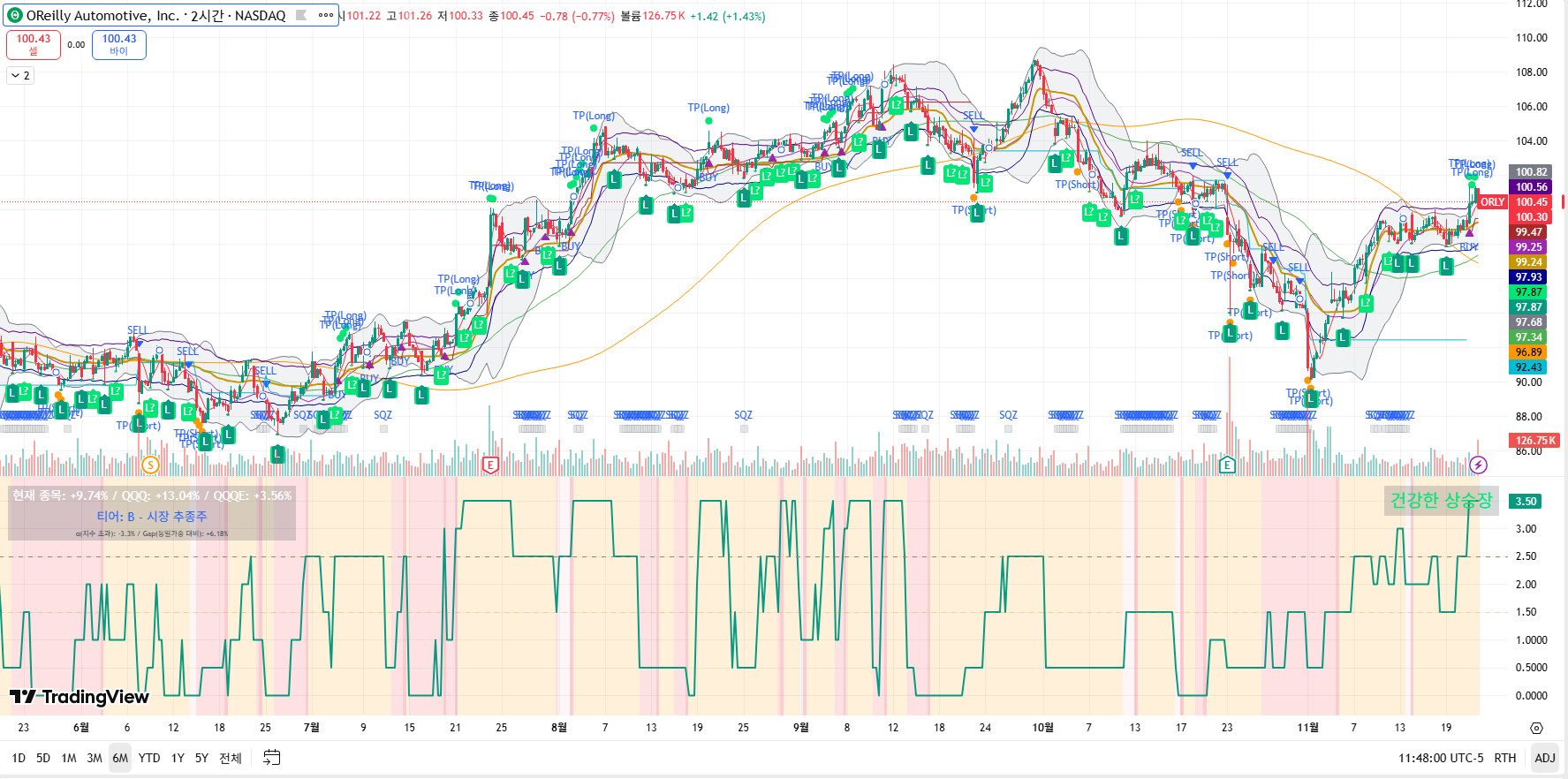The width and height of the screenshot is (1568, 779).
Task: Click the TradingView logo
Action: tap(80, 697)
